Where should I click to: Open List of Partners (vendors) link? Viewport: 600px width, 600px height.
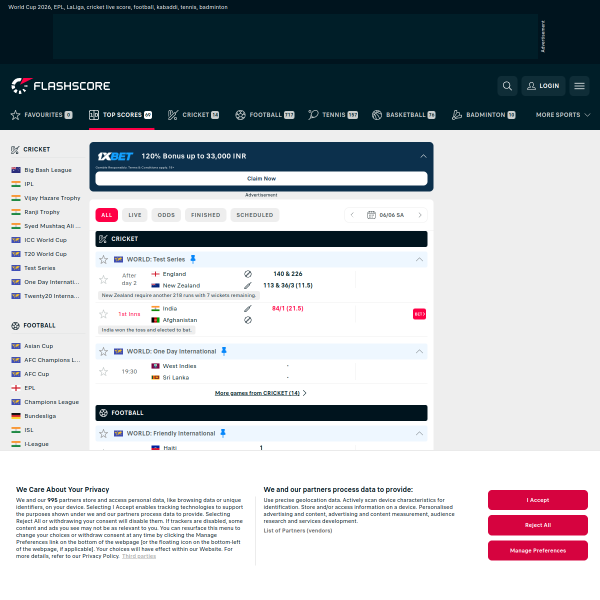point(298,531)
